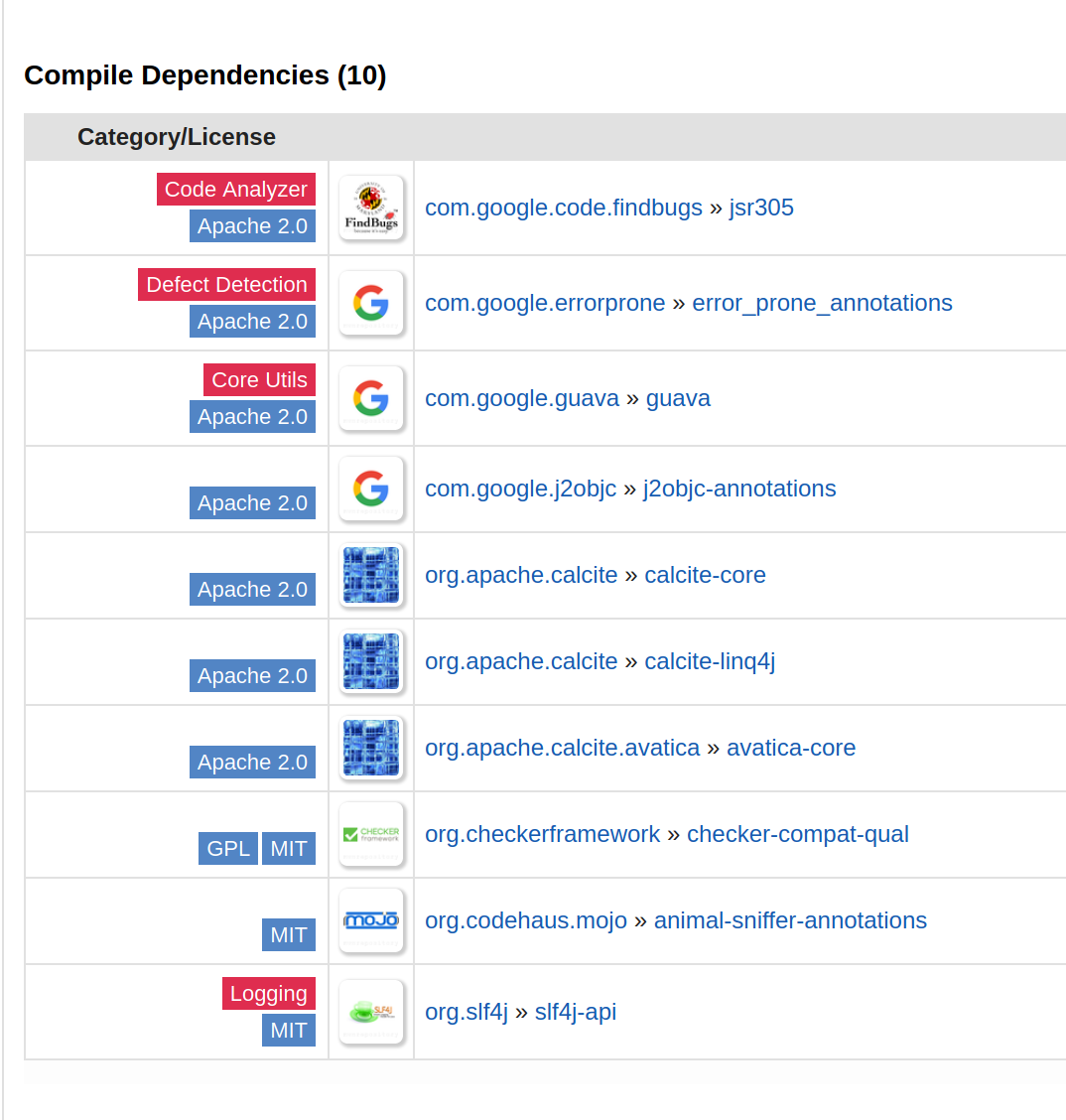Click Apache 2.0 license in guava row
Viewport: 1066px width, 1120px height.
pos(253,416)
